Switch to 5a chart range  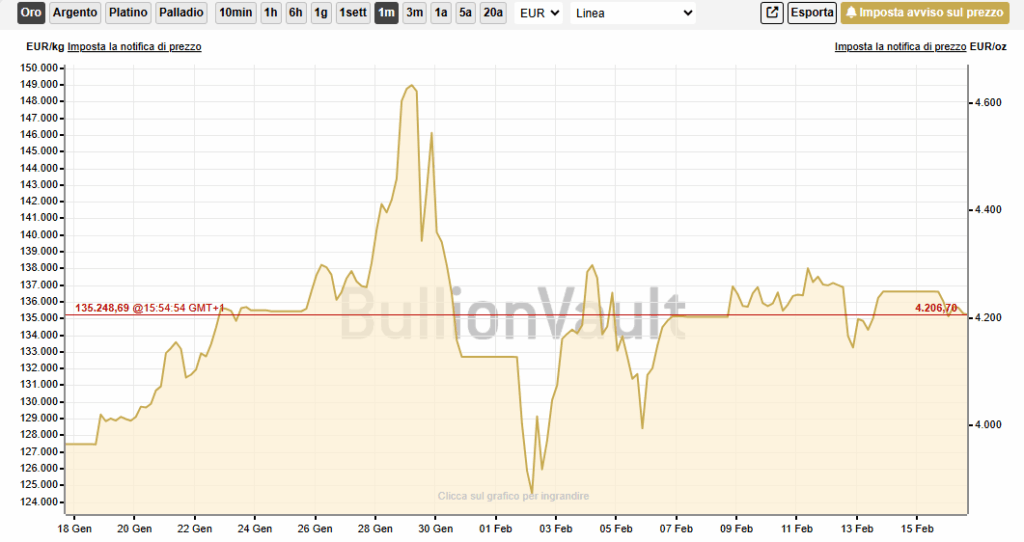[465, 13]
